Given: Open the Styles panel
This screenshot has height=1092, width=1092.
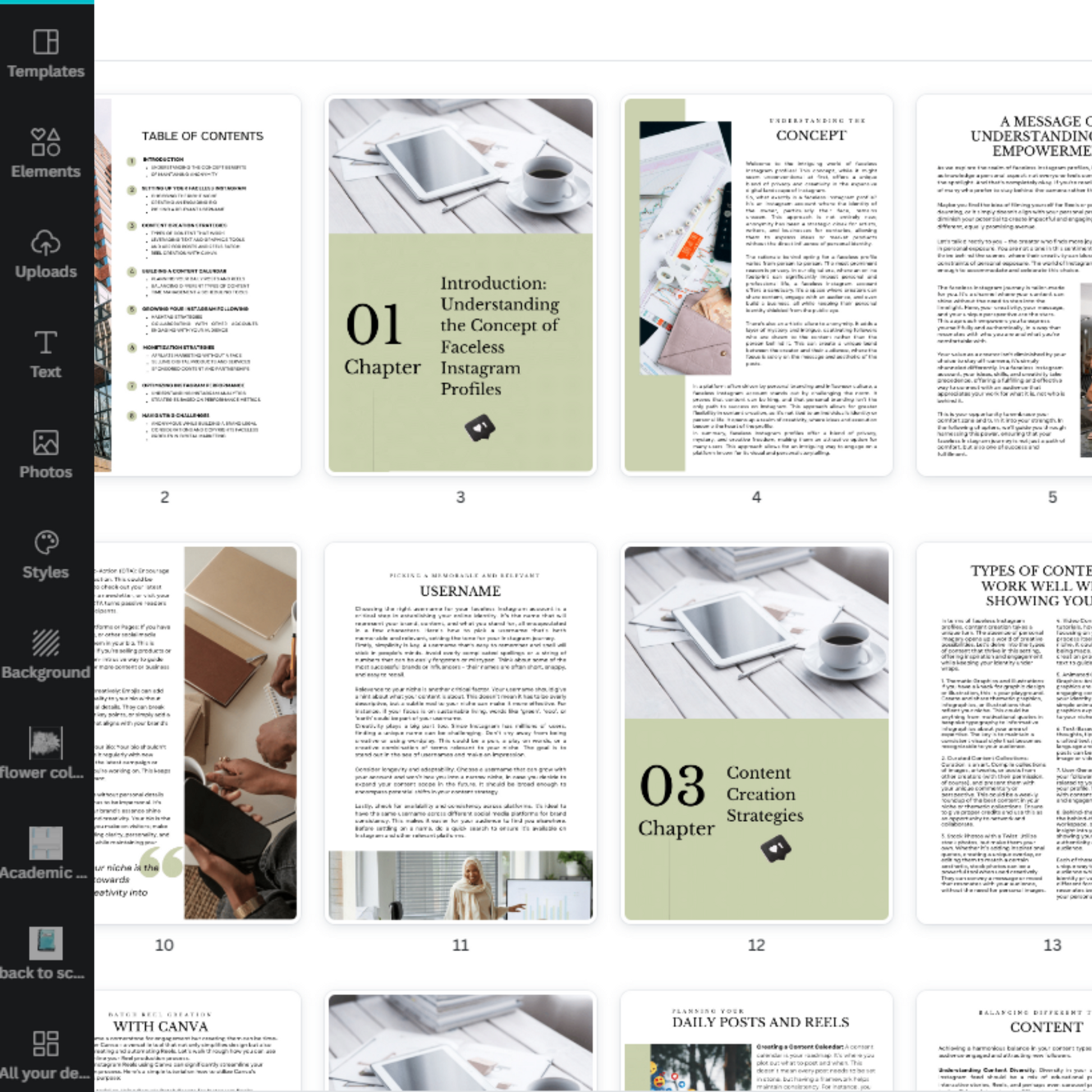Looking at the screenshot, I should pyautogui.click(x=46, y=554).
